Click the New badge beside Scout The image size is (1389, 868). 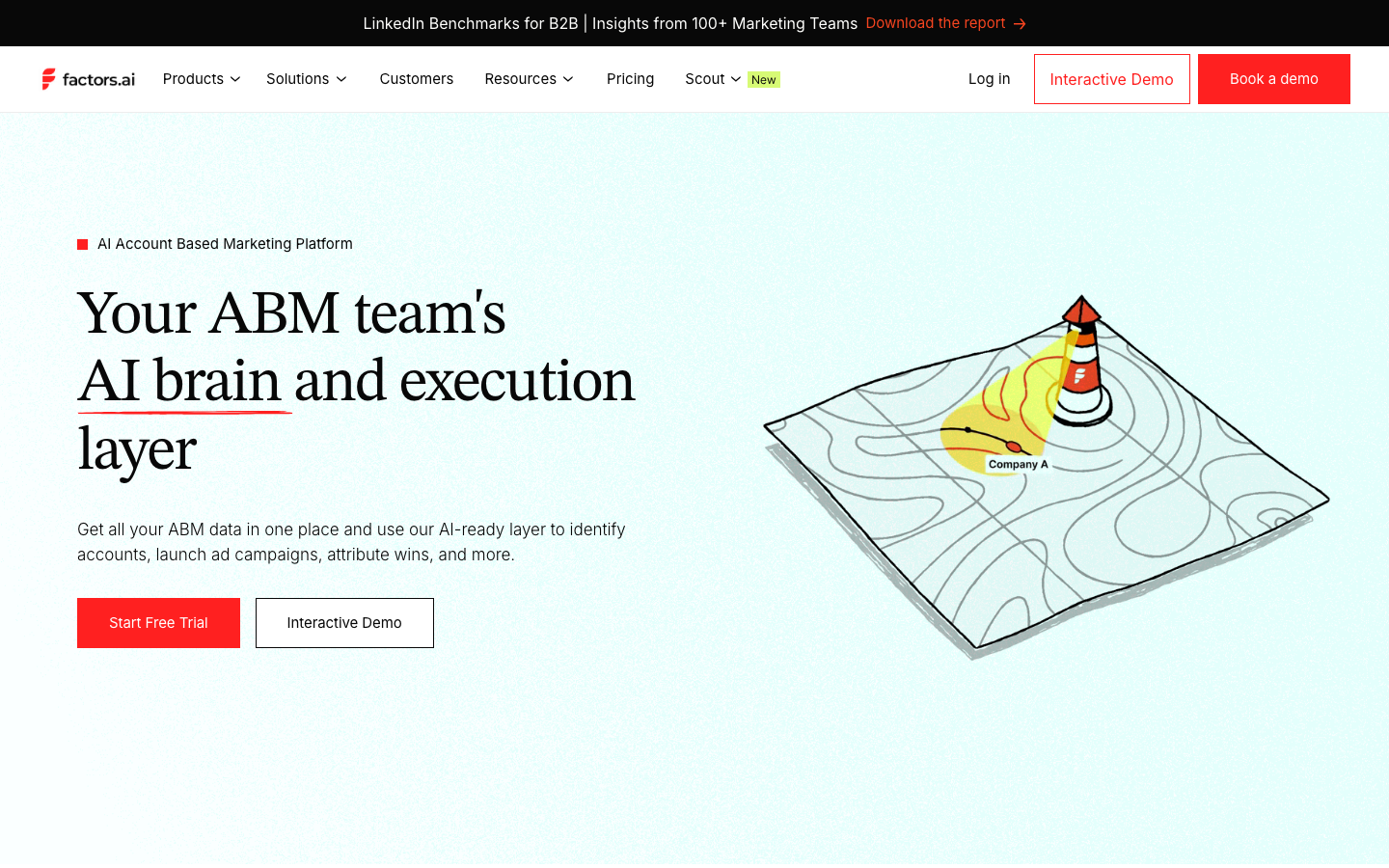click(x=764, y=80)
